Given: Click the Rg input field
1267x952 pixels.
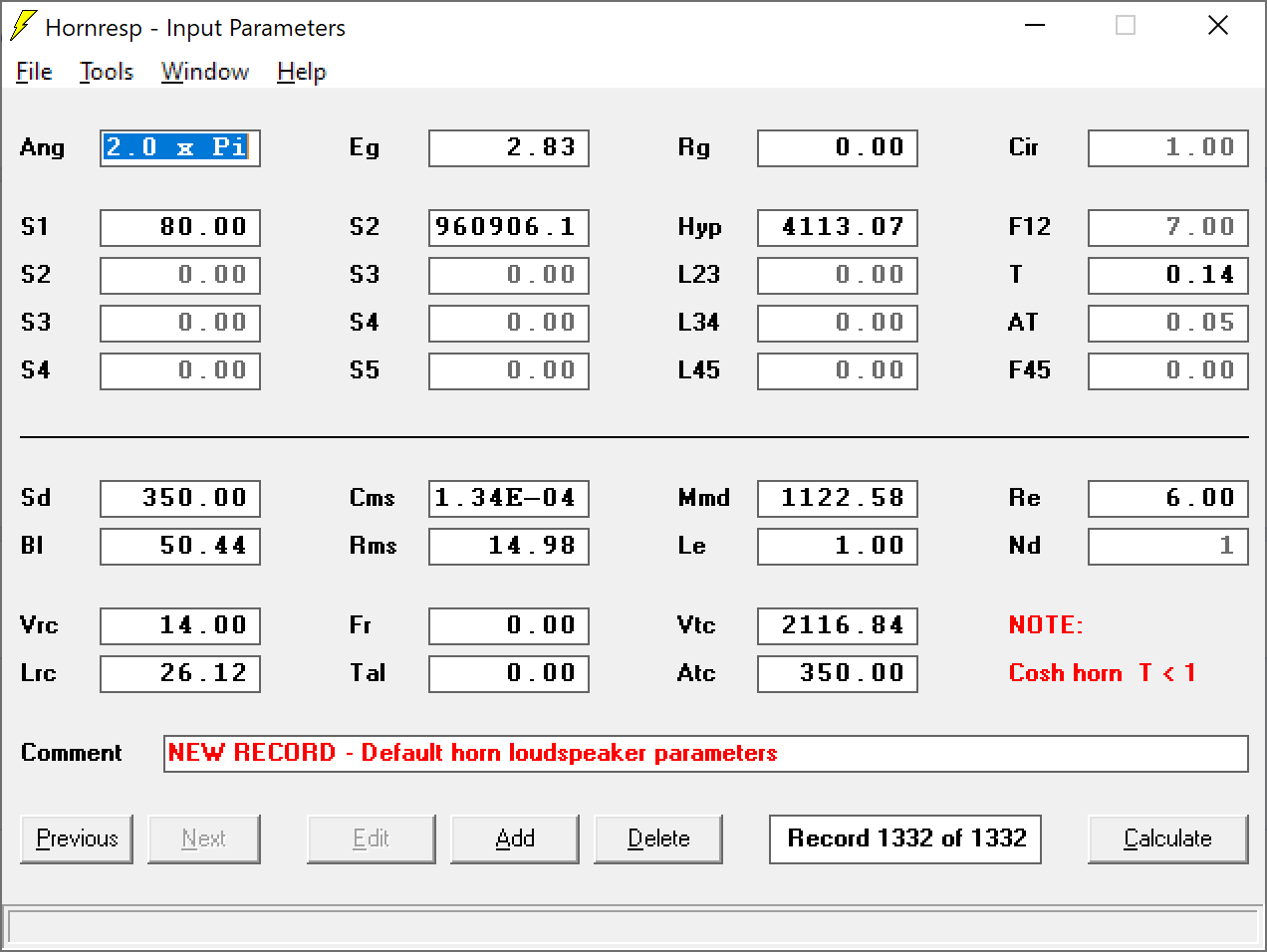Looking at the screenshot, I should click(x=838, y=148).
